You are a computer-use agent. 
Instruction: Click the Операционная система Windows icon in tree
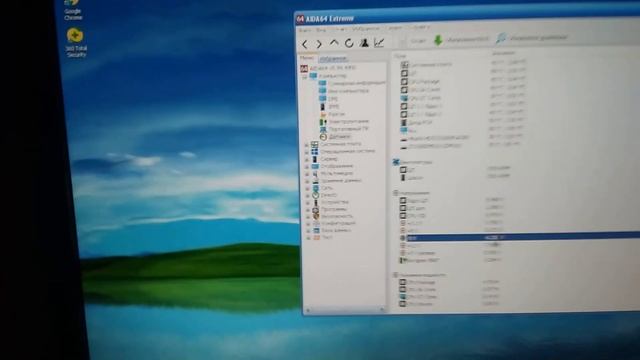[314, 151]
